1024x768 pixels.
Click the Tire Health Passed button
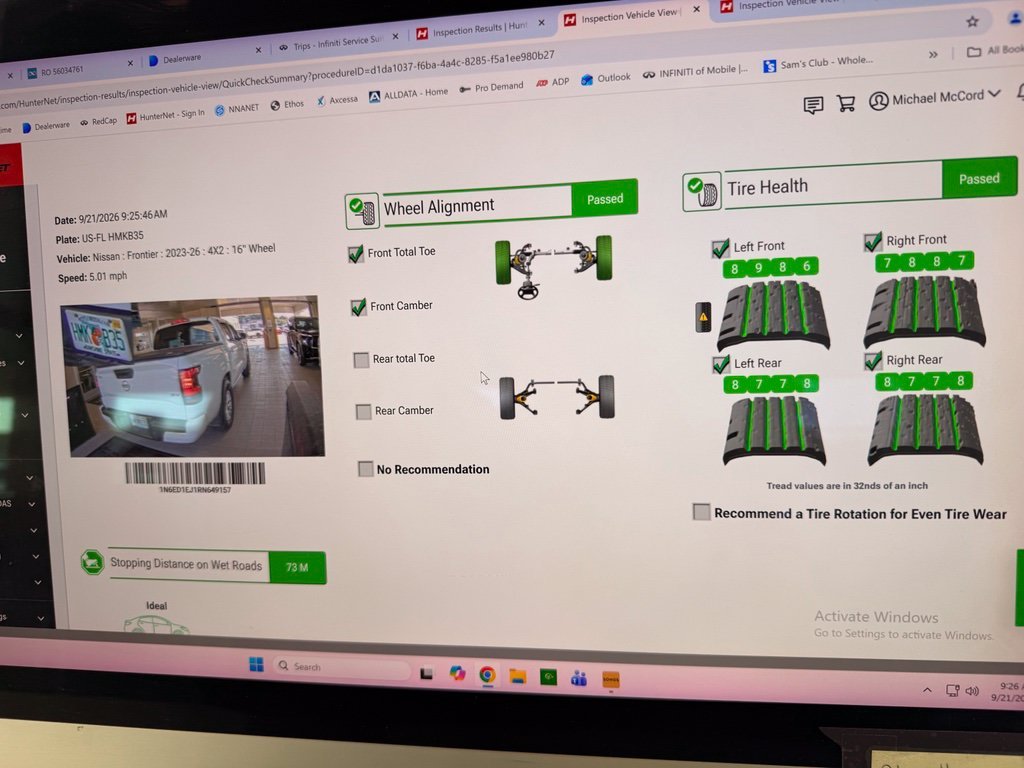[979, 178]
